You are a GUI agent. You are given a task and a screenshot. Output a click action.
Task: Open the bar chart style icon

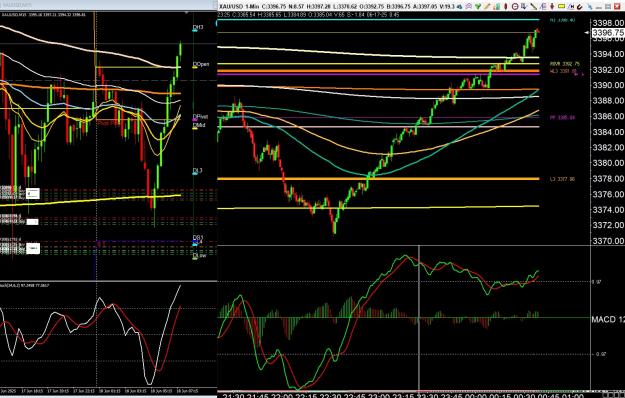497,6
